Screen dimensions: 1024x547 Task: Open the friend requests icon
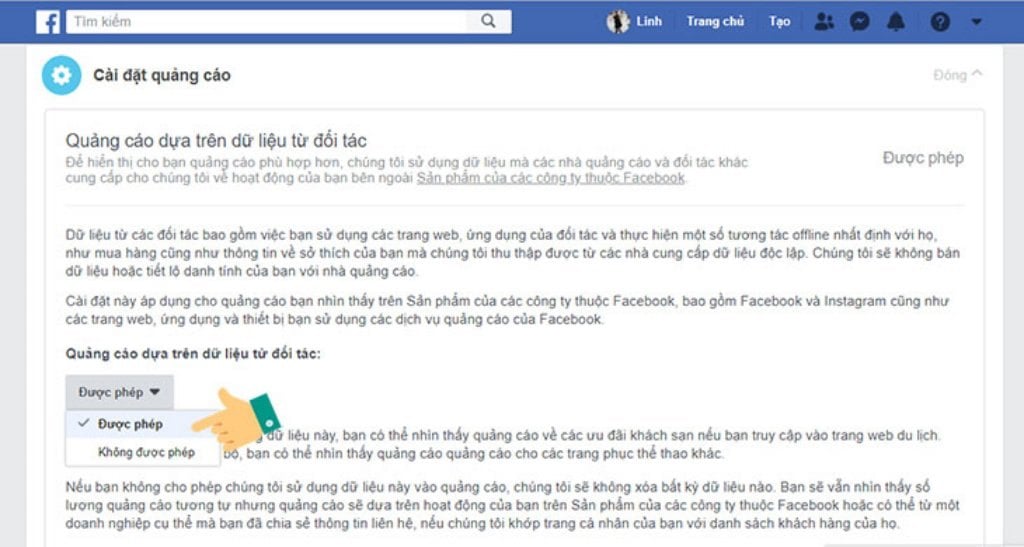pos(824,22)
